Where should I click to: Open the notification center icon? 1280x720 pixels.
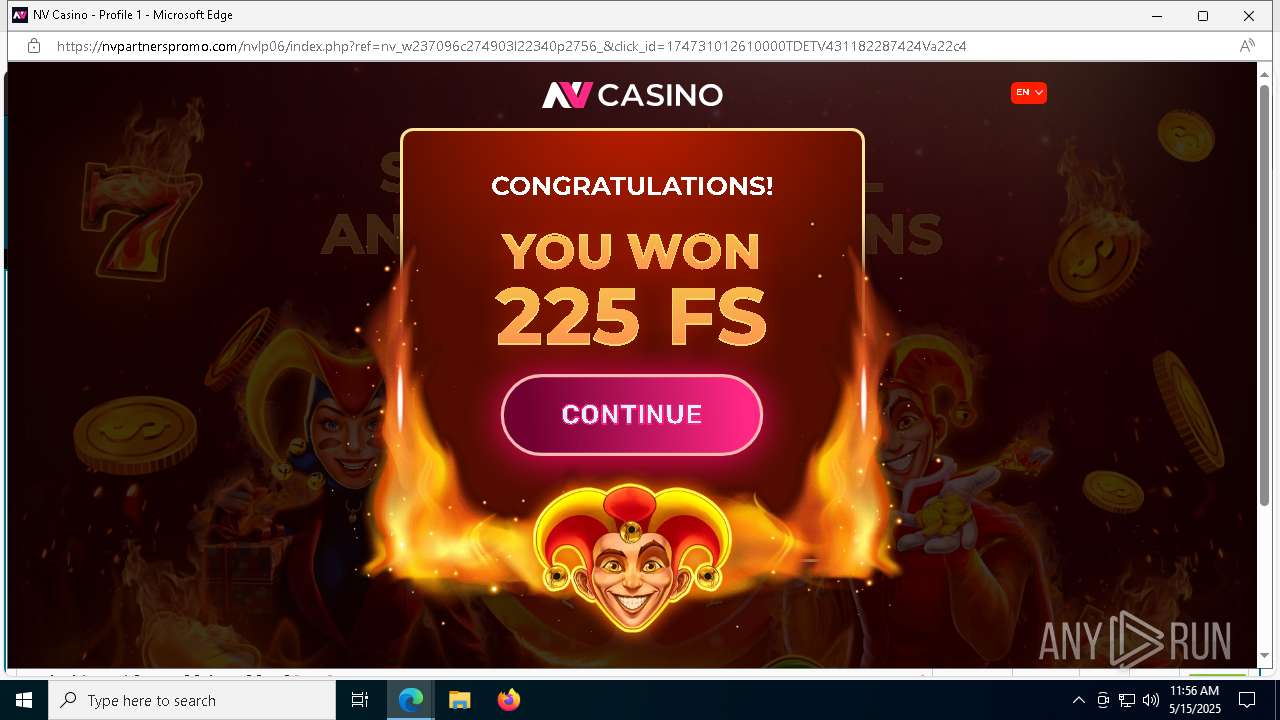(1246, 700)
